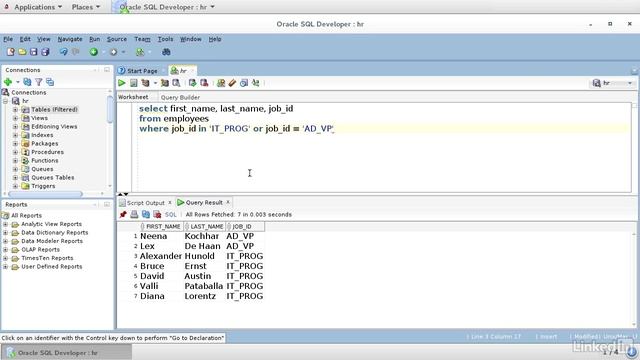Sort by LAST_NAME column header
The width and height of the screenshot is (640, 360).
(x=204, y=227)
